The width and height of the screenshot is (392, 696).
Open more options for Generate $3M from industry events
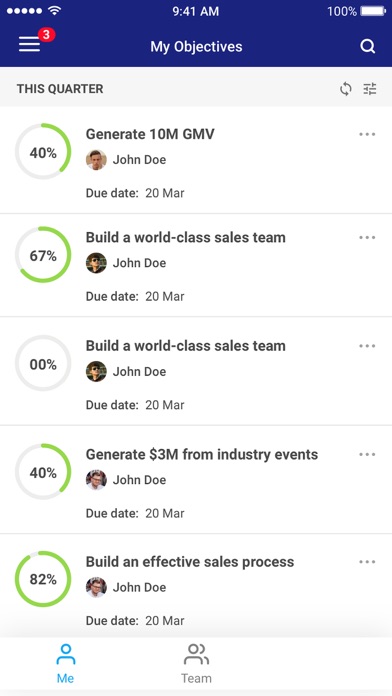(x=367, y=455)
